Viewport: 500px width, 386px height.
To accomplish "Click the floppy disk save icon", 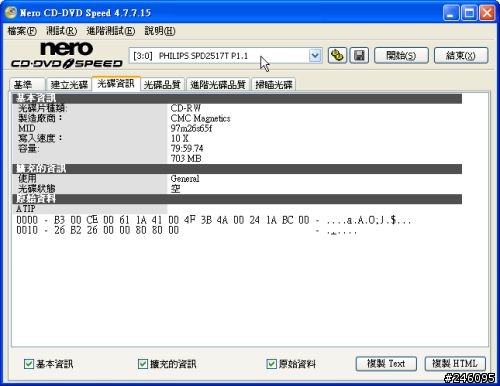I will (359, 55).
